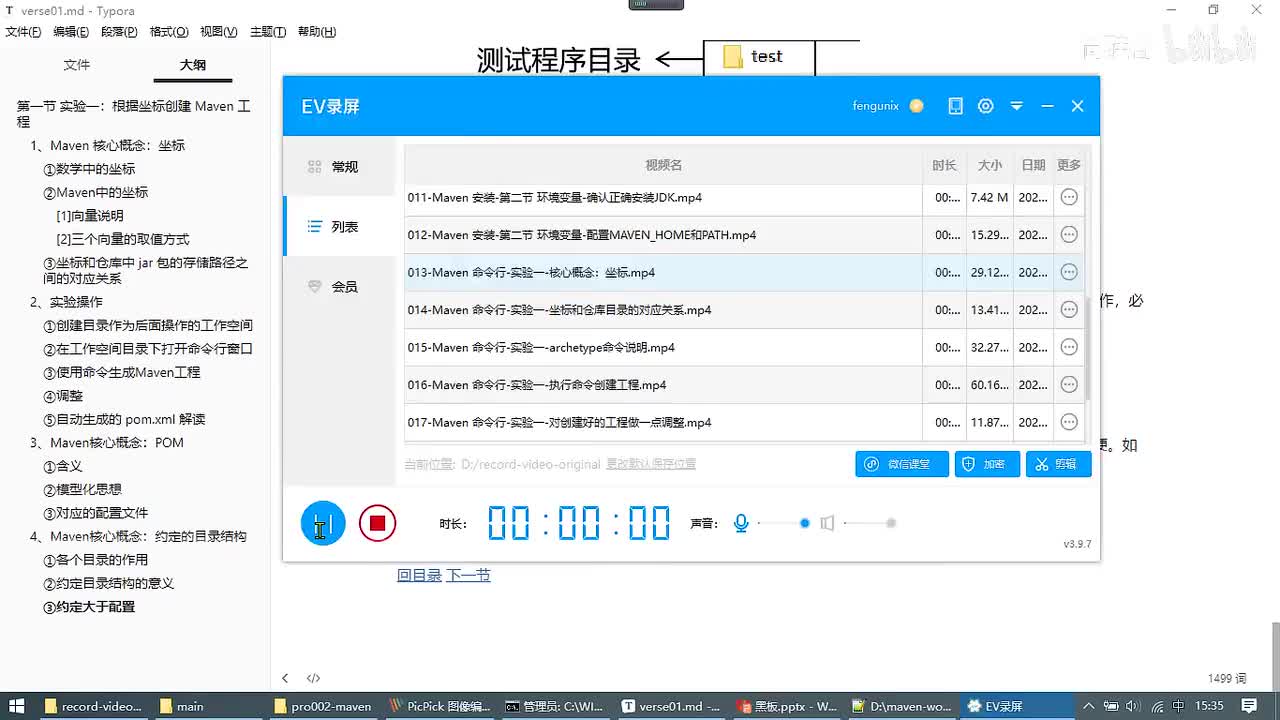The height and width of the screenshot is (720, 1280).
Task: Switch Typora sidebar to 文件 tab
Action: [77, 65]
